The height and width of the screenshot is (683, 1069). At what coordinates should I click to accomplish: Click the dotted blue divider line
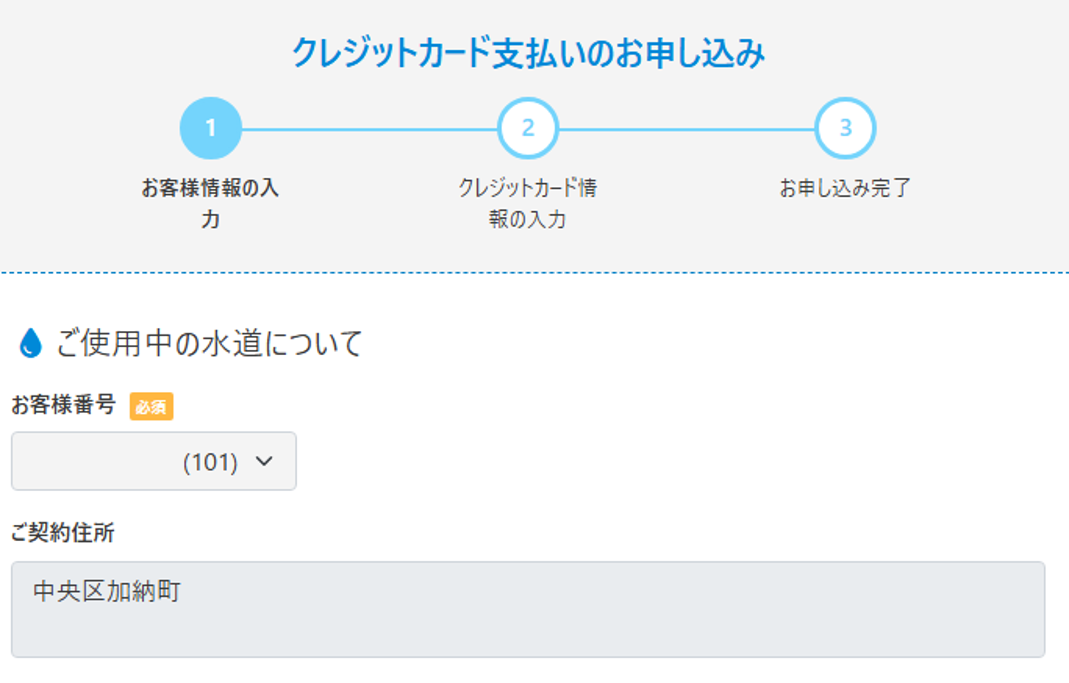click(534, 272)
